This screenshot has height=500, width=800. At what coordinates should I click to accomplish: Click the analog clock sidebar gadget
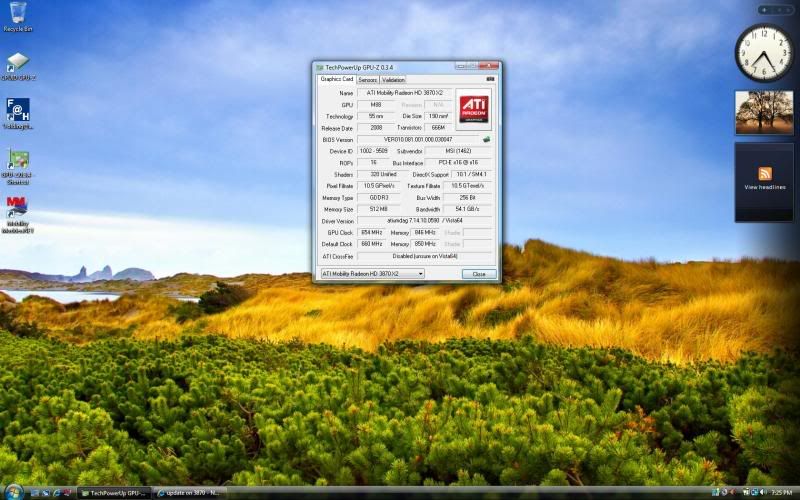[764, 53]
